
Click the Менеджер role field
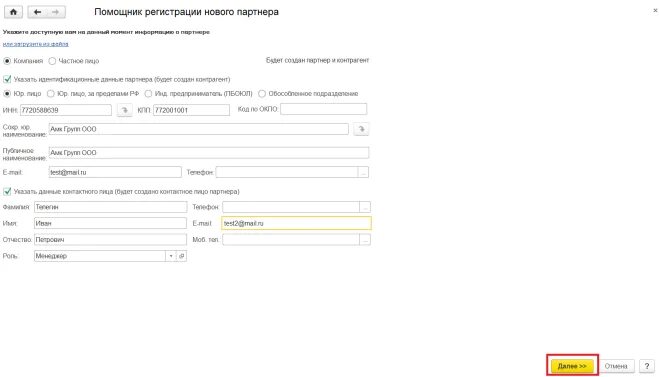pos(100,256)
